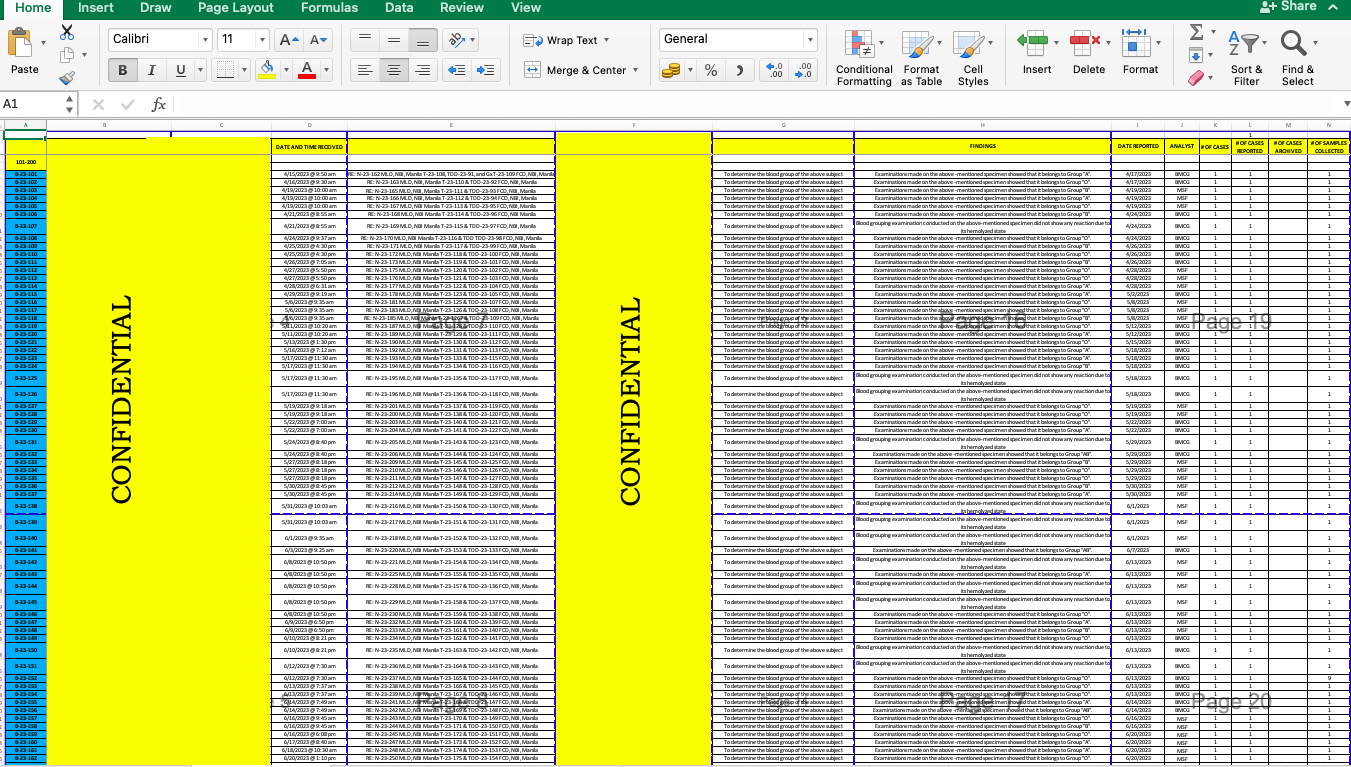The width and height of the screenshot is (1351, 767).
Task: Click the Clear eraser icon
Action: [x=1196, y=78]
